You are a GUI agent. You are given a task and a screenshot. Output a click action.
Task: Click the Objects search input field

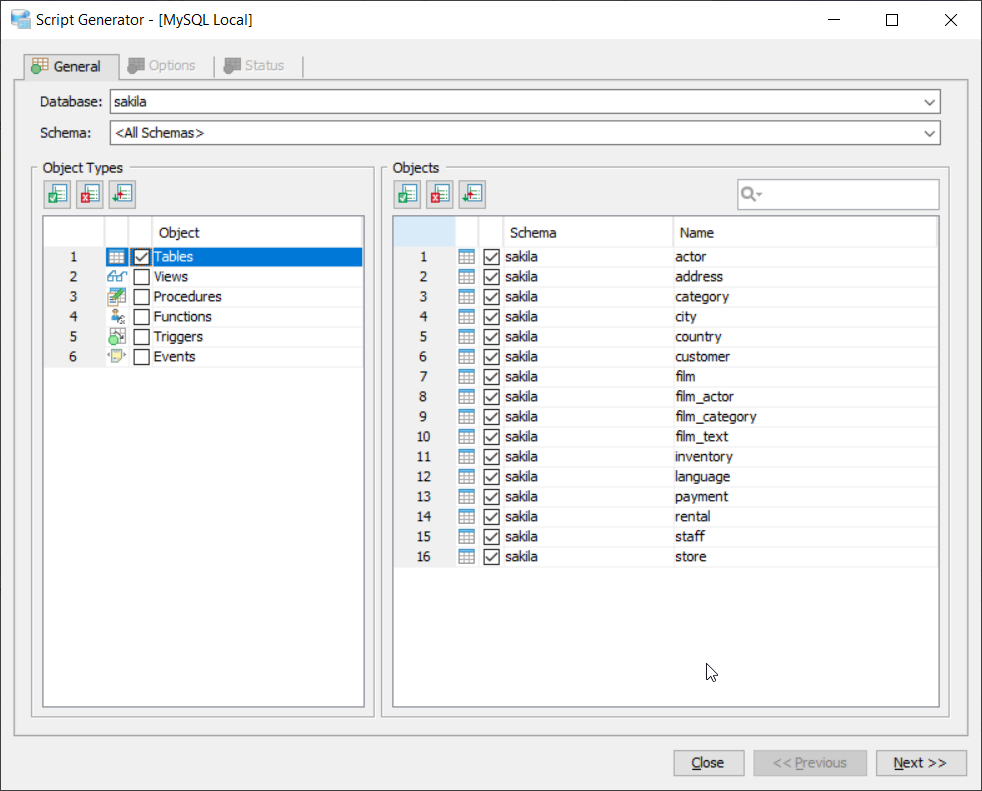tap(848, 195)
